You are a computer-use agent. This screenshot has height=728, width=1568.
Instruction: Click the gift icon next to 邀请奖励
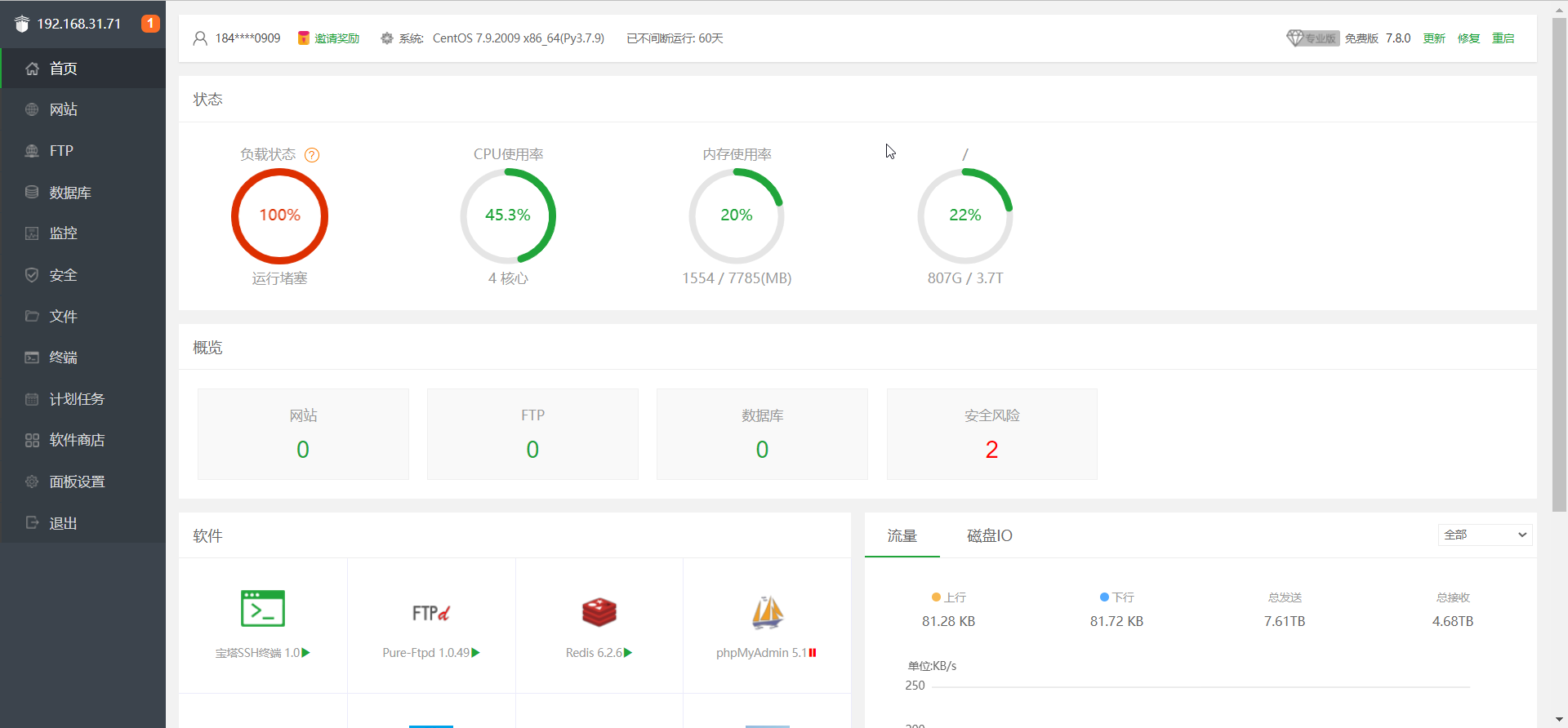[304, 38]
